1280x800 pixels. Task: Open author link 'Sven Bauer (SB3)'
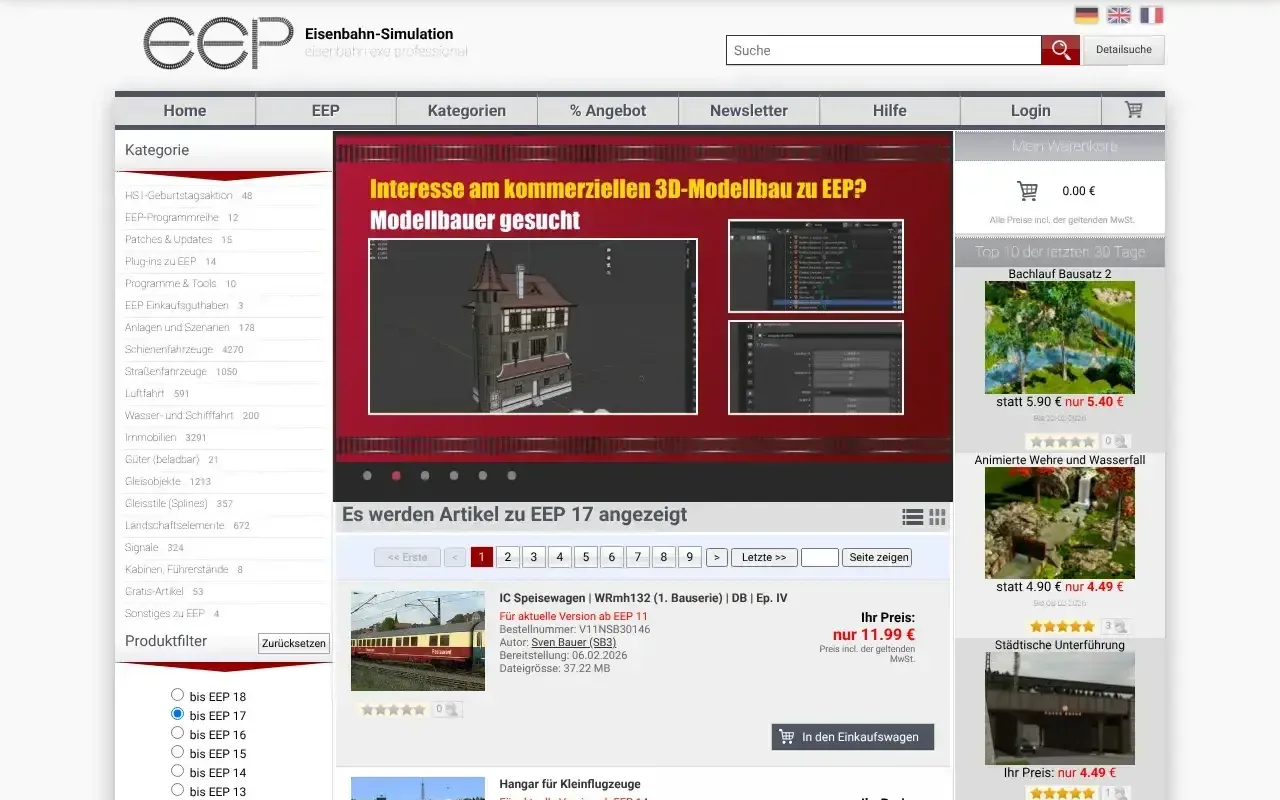pos(573,642)
